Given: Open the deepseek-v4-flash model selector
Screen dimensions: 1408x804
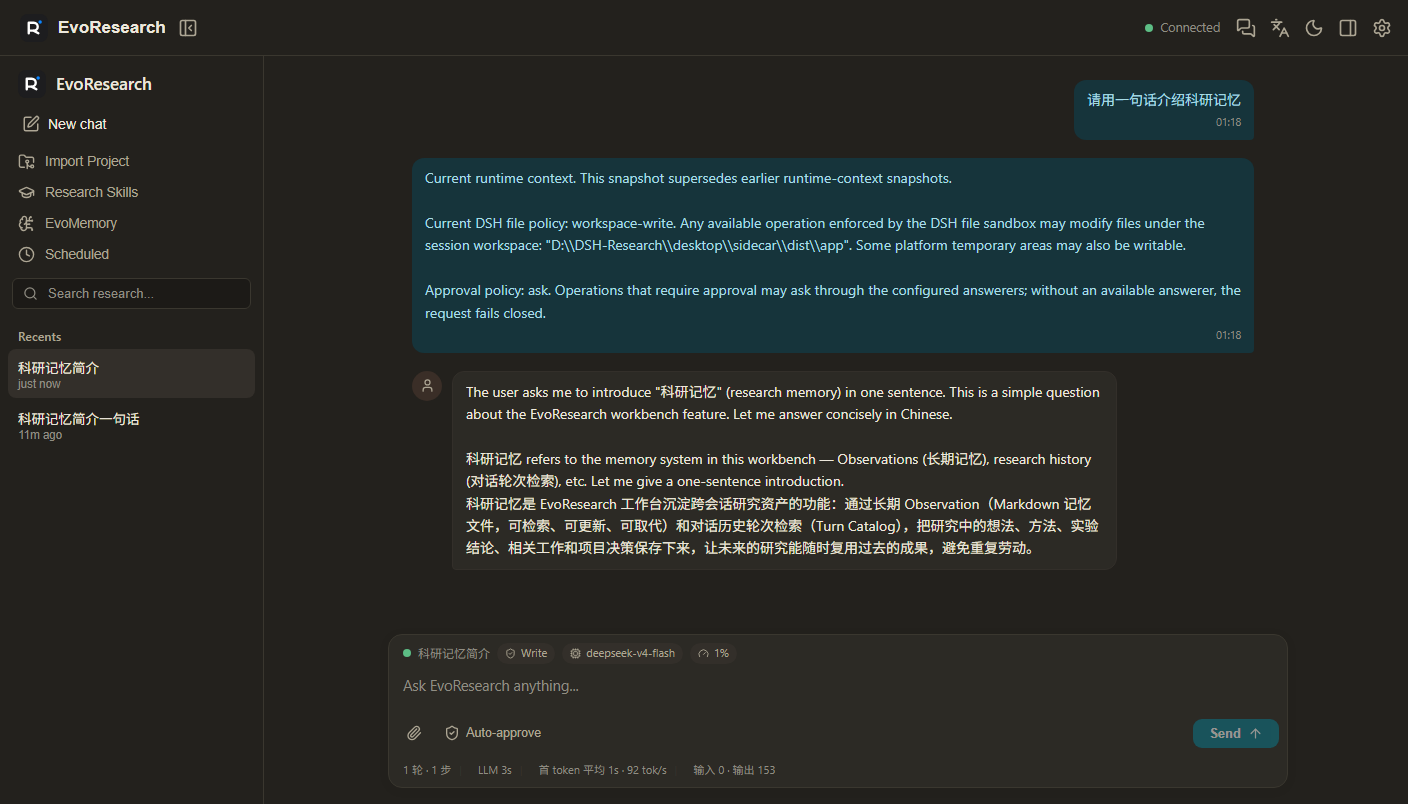Looking at the screenshot, I should (622, 653).
